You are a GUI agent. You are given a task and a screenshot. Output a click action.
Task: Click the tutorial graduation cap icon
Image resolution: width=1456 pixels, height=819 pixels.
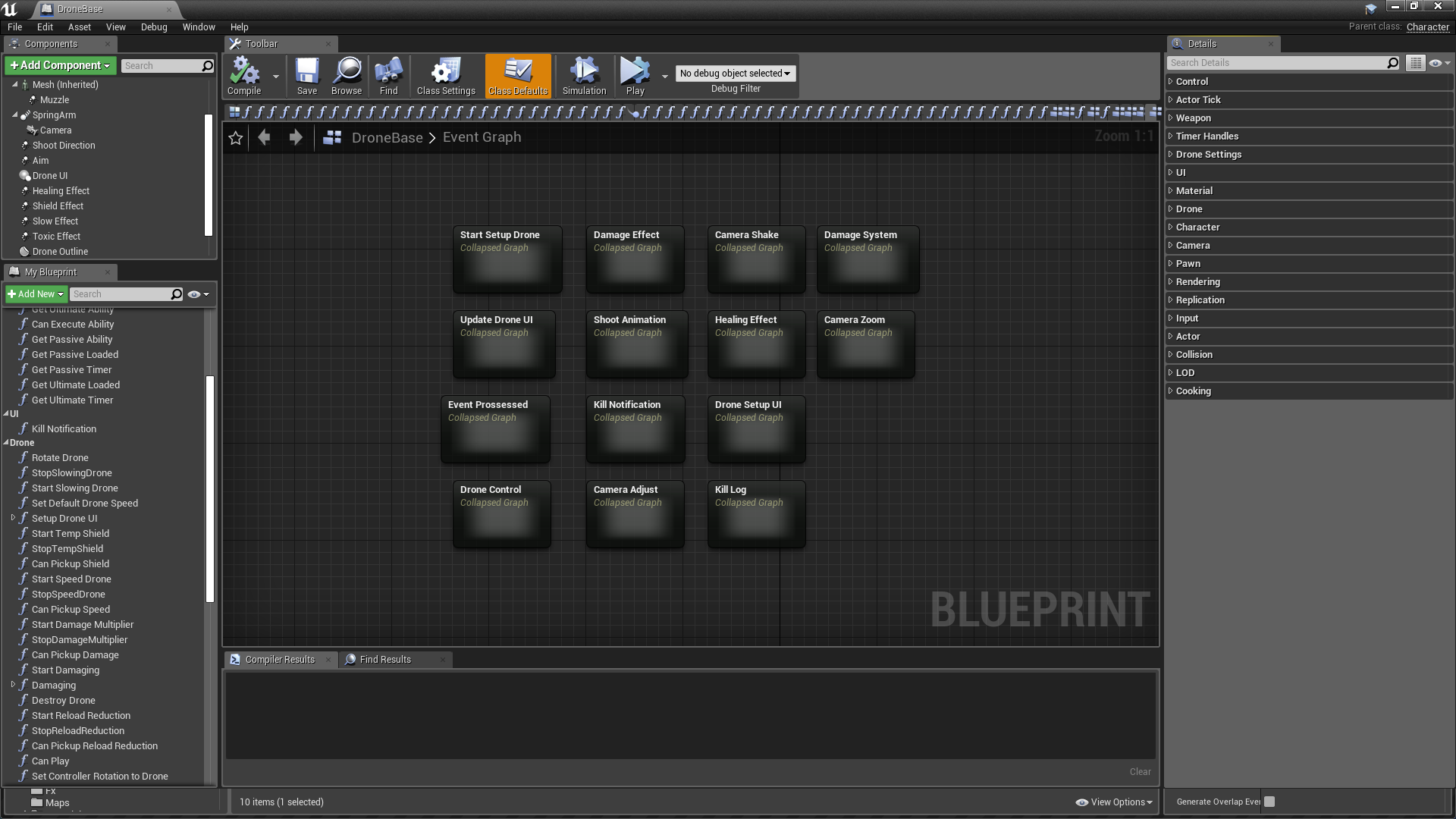(x=1370, y=9)
